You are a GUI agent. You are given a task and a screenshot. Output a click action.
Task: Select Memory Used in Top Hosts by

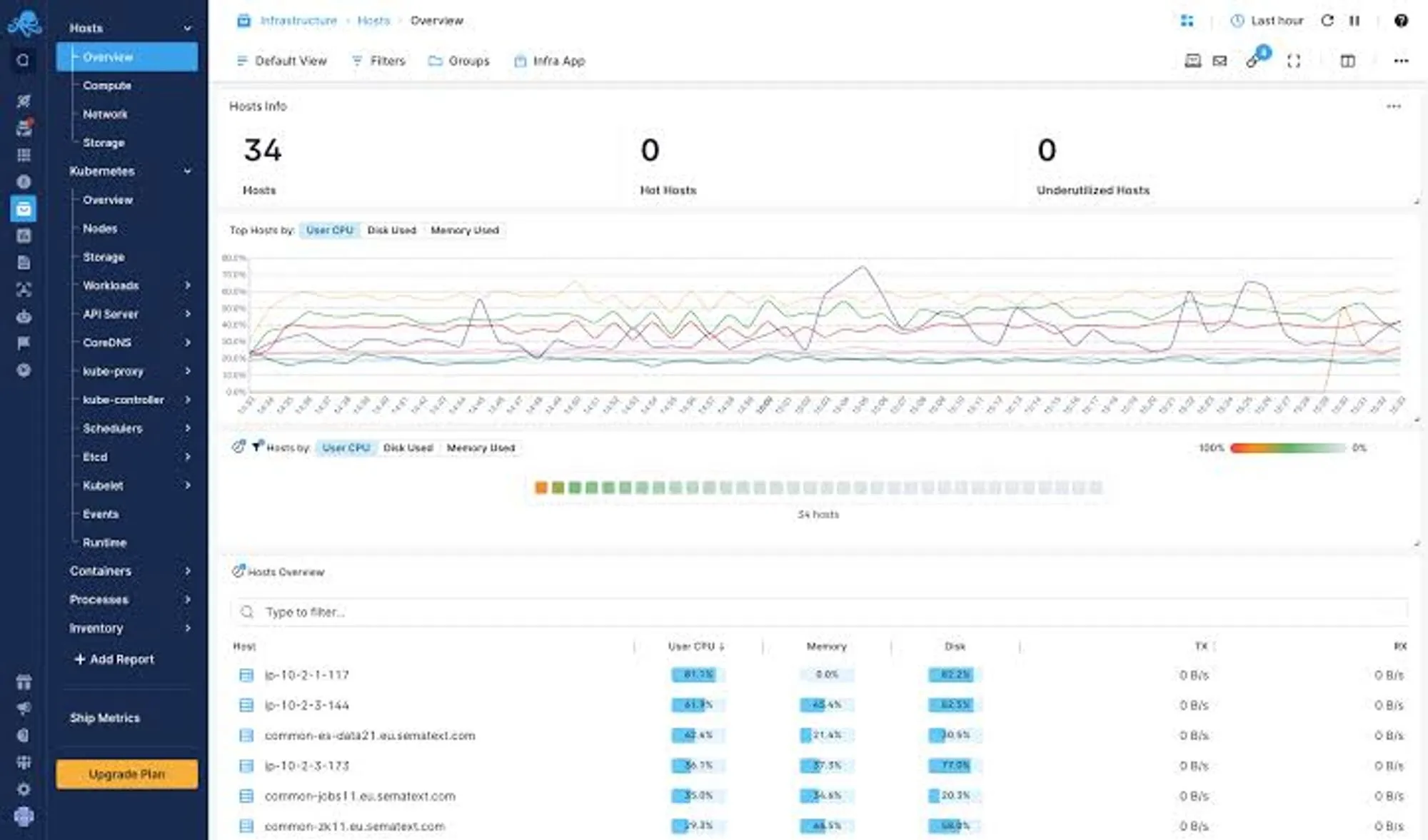click(465, 231)
